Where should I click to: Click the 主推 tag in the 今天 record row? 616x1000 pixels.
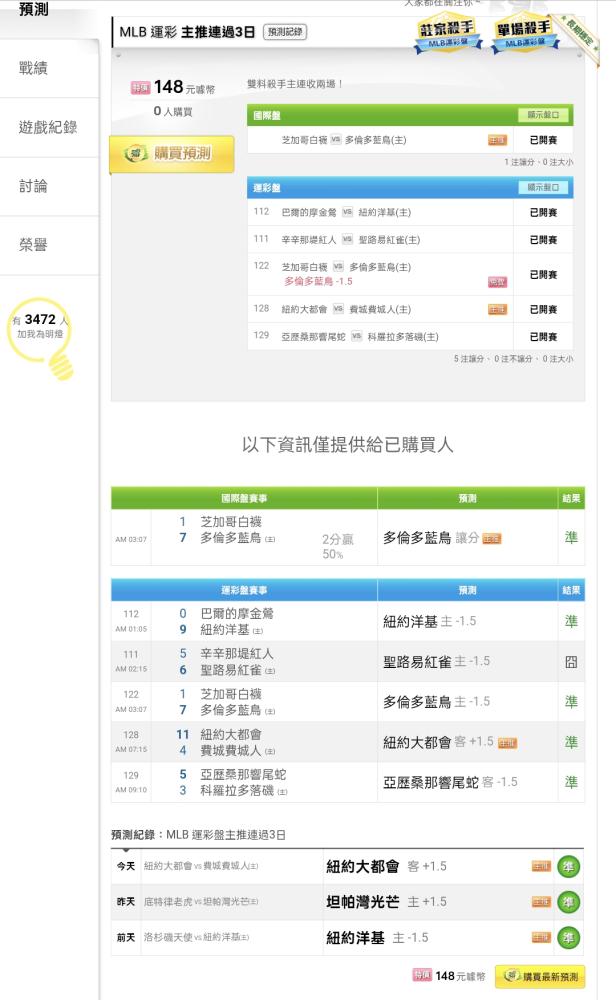coord(541,866)
